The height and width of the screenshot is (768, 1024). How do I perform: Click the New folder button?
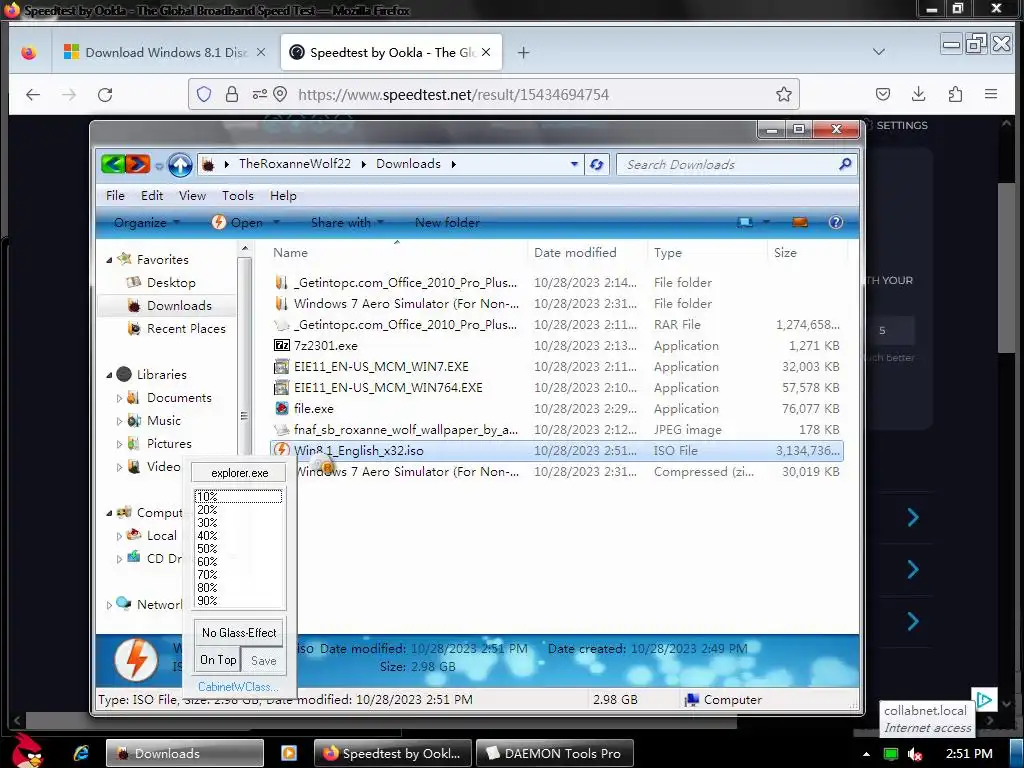(447, 223)
